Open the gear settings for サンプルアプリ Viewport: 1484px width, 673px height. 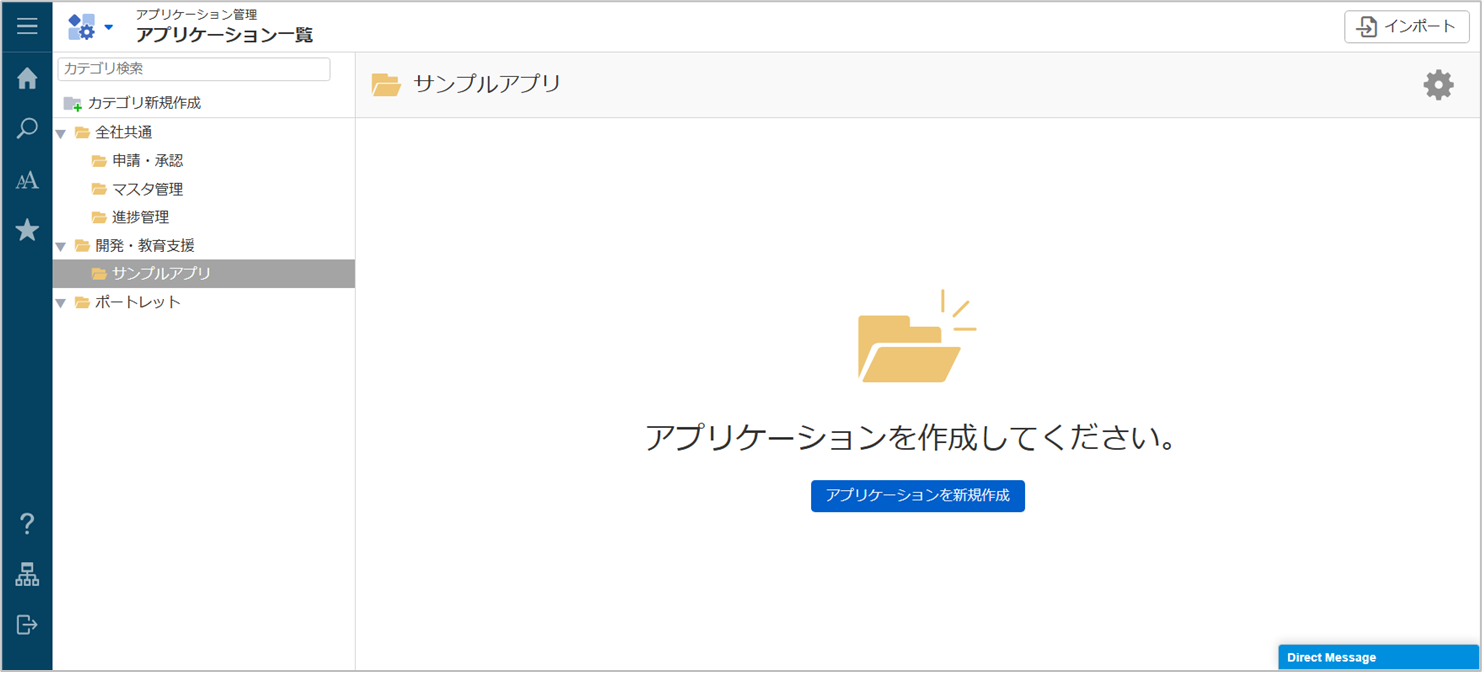(1438, 85)
